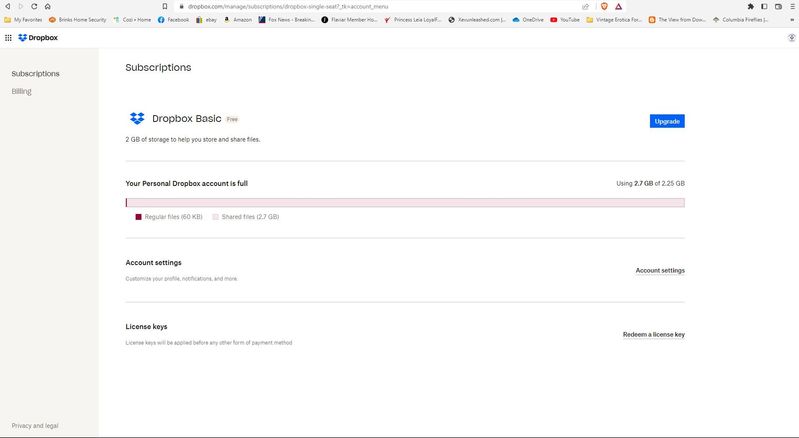Open the OneDrive bookmark
This screenshot has height=438, width=799.
528,20
